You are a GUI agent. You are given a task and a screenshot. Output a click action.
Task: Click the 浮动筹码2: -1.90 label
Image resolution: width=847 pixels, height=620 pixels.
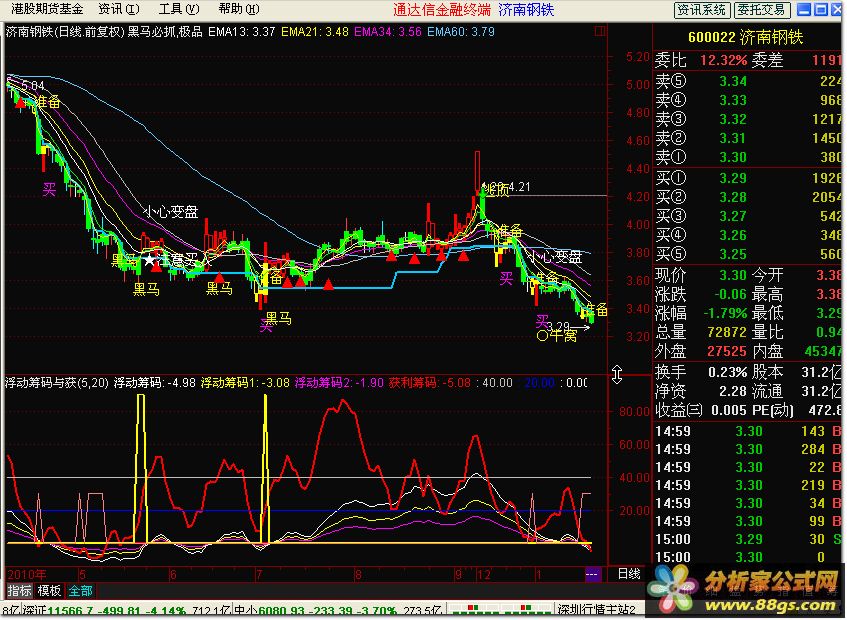(339, 383)
